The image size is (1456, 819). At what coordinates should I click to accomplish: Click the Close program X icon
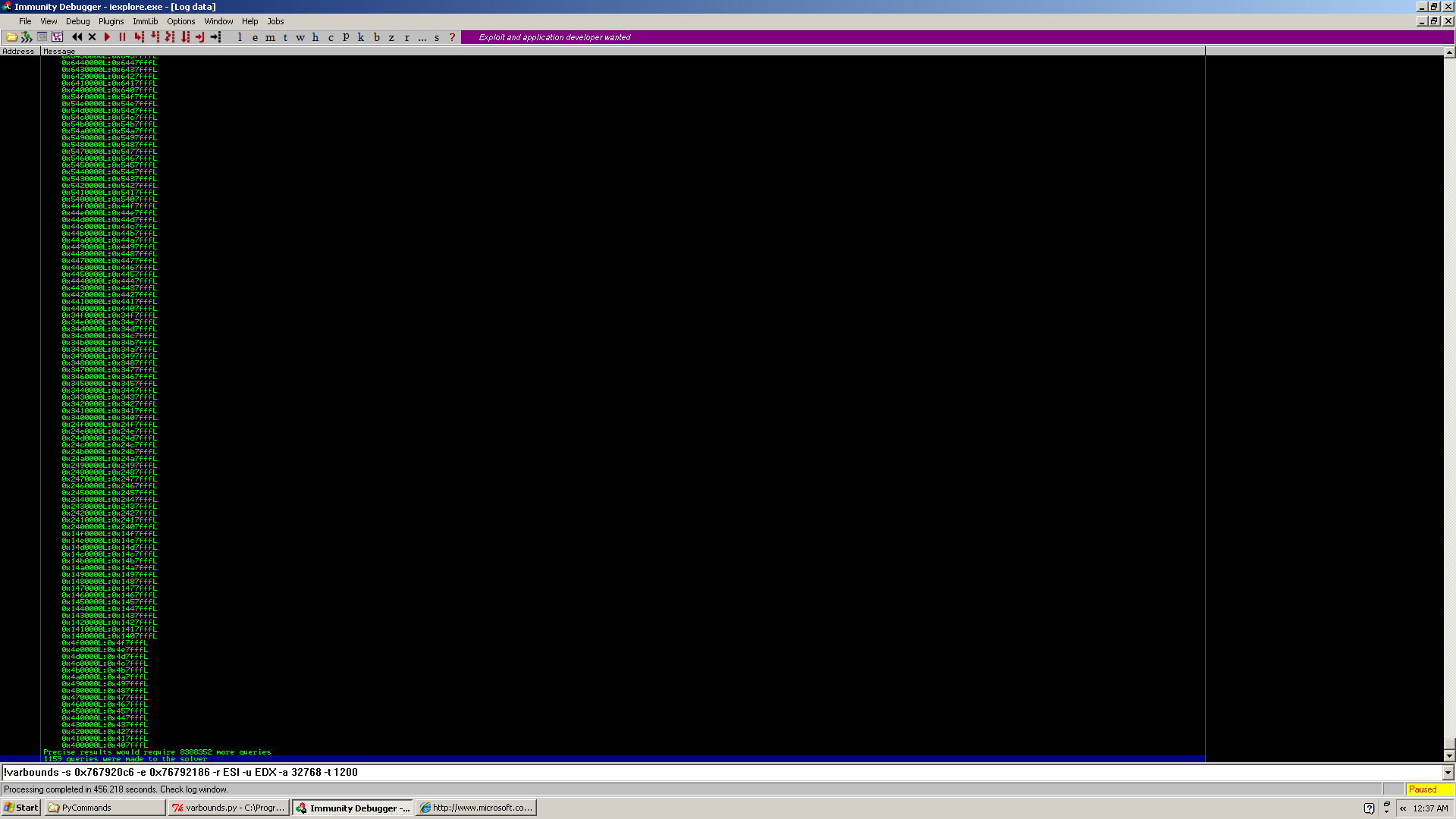pos(92,36)
